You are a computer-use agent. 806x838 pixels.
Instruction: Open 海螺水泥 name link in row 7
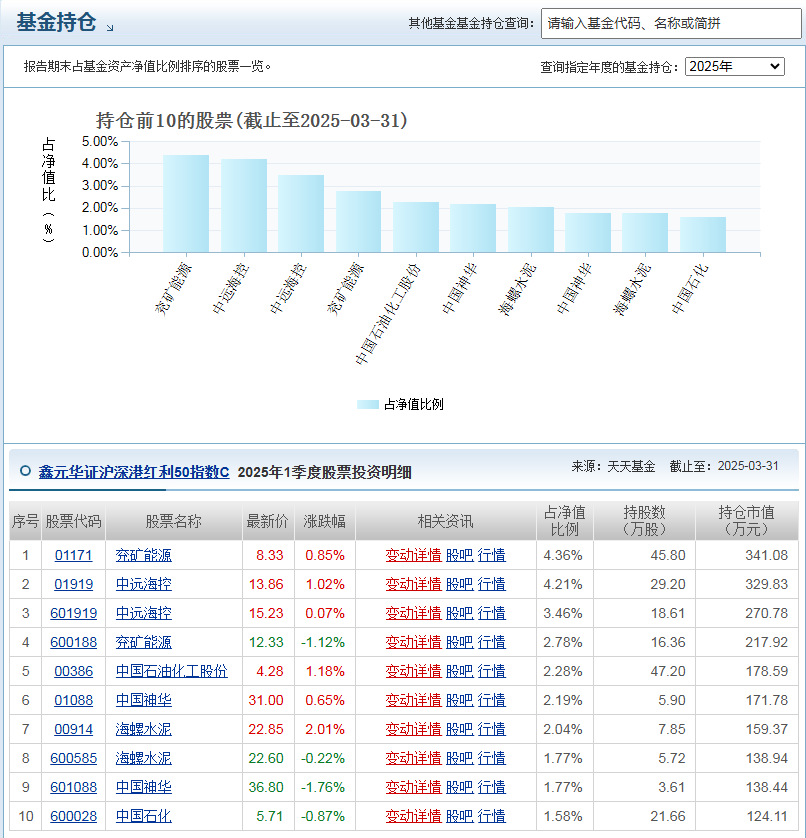(x=144, y=729)
